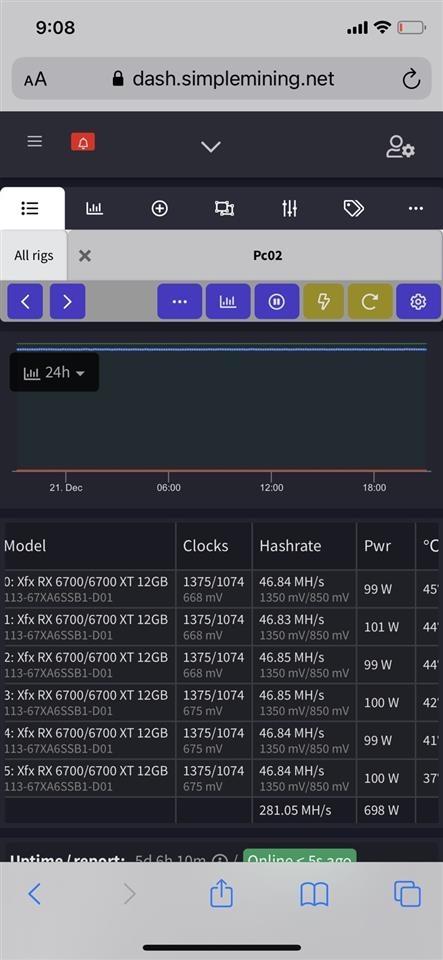
Task: Open the sliders settings tab icon
Action: (x=289, y=209)
